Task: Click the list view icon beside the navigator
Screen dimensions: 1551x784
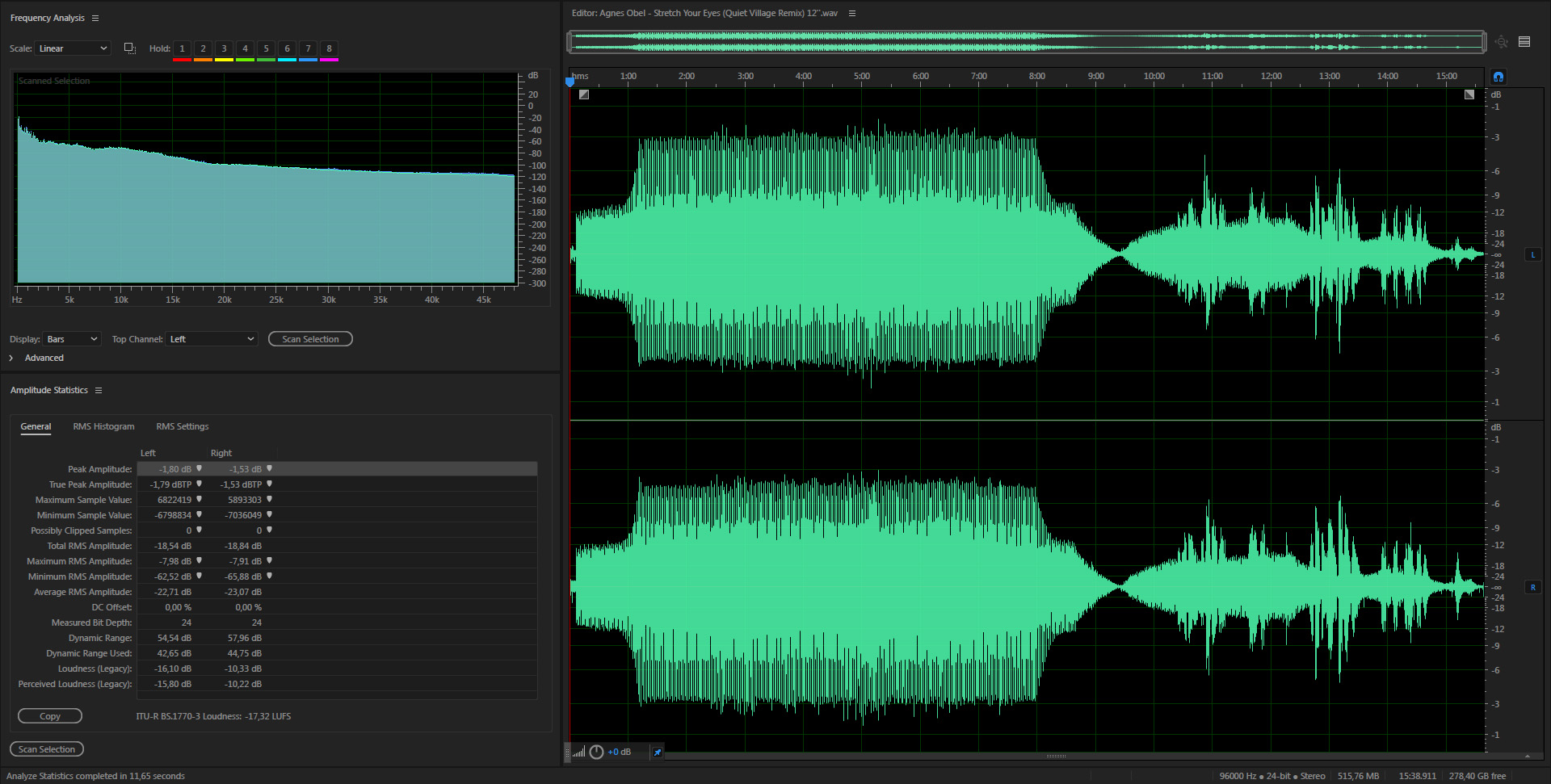Action: [x=1524, y=42]
